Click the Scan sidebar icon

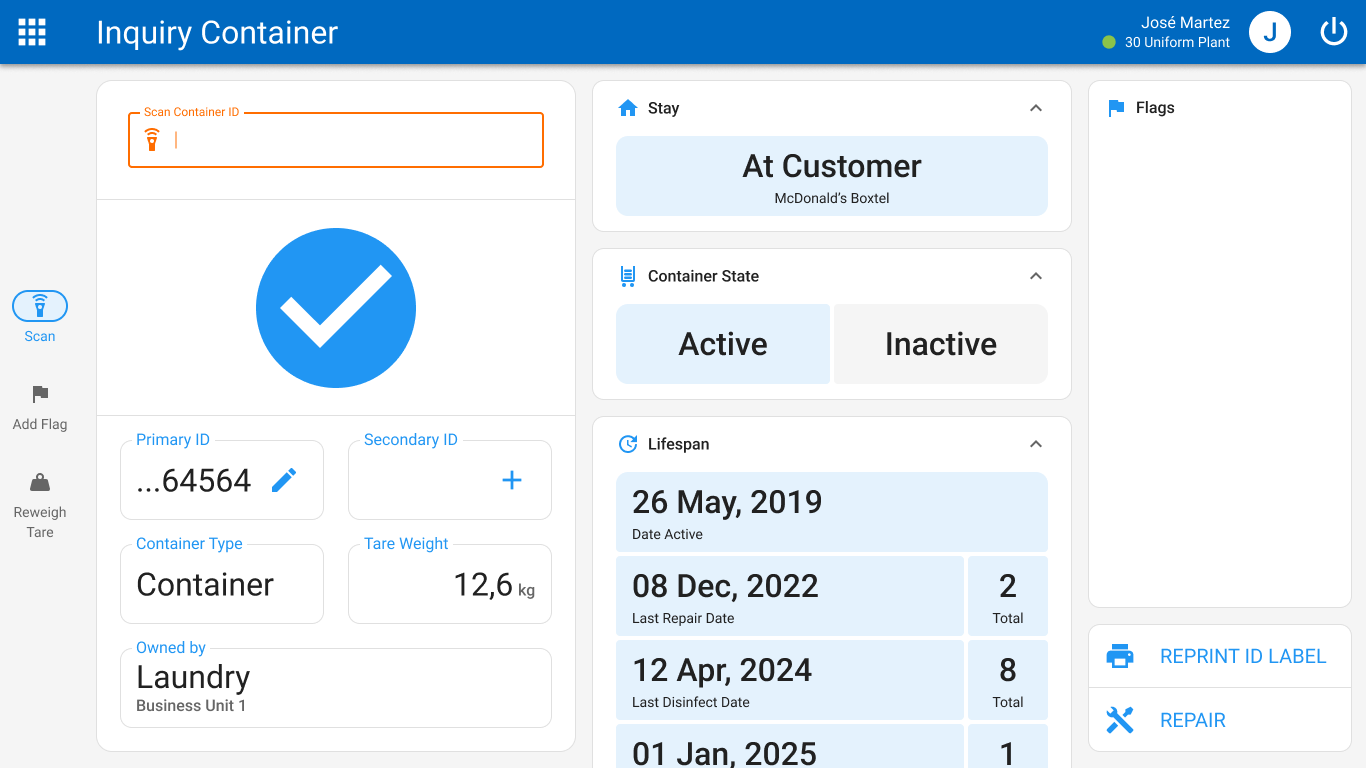tap(40, 305)
